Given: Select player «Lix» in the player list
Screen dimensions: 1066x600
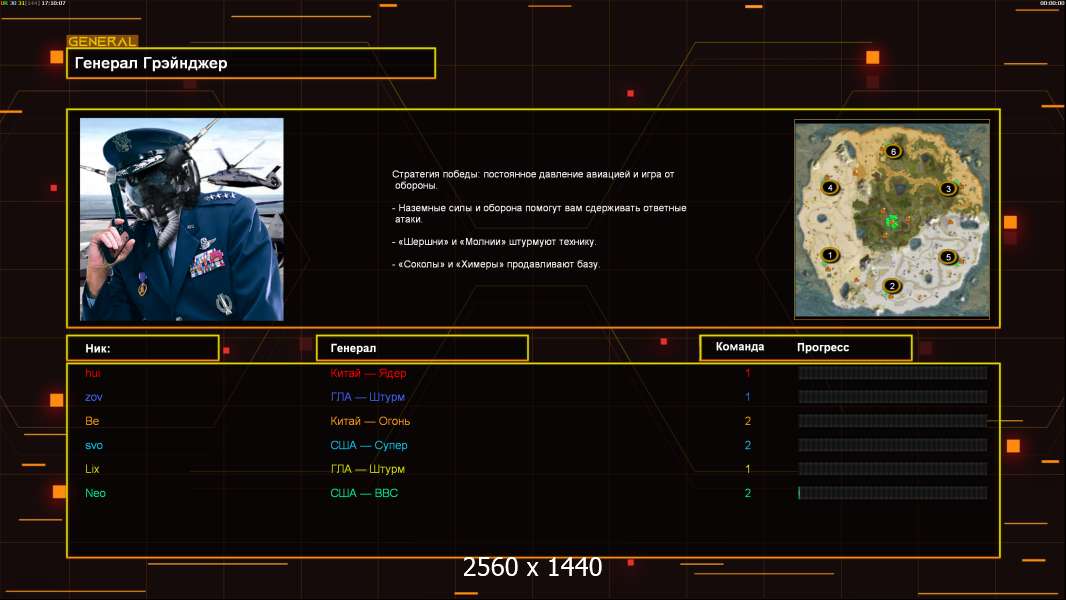Looking at the screenshot, I should 93,469.
